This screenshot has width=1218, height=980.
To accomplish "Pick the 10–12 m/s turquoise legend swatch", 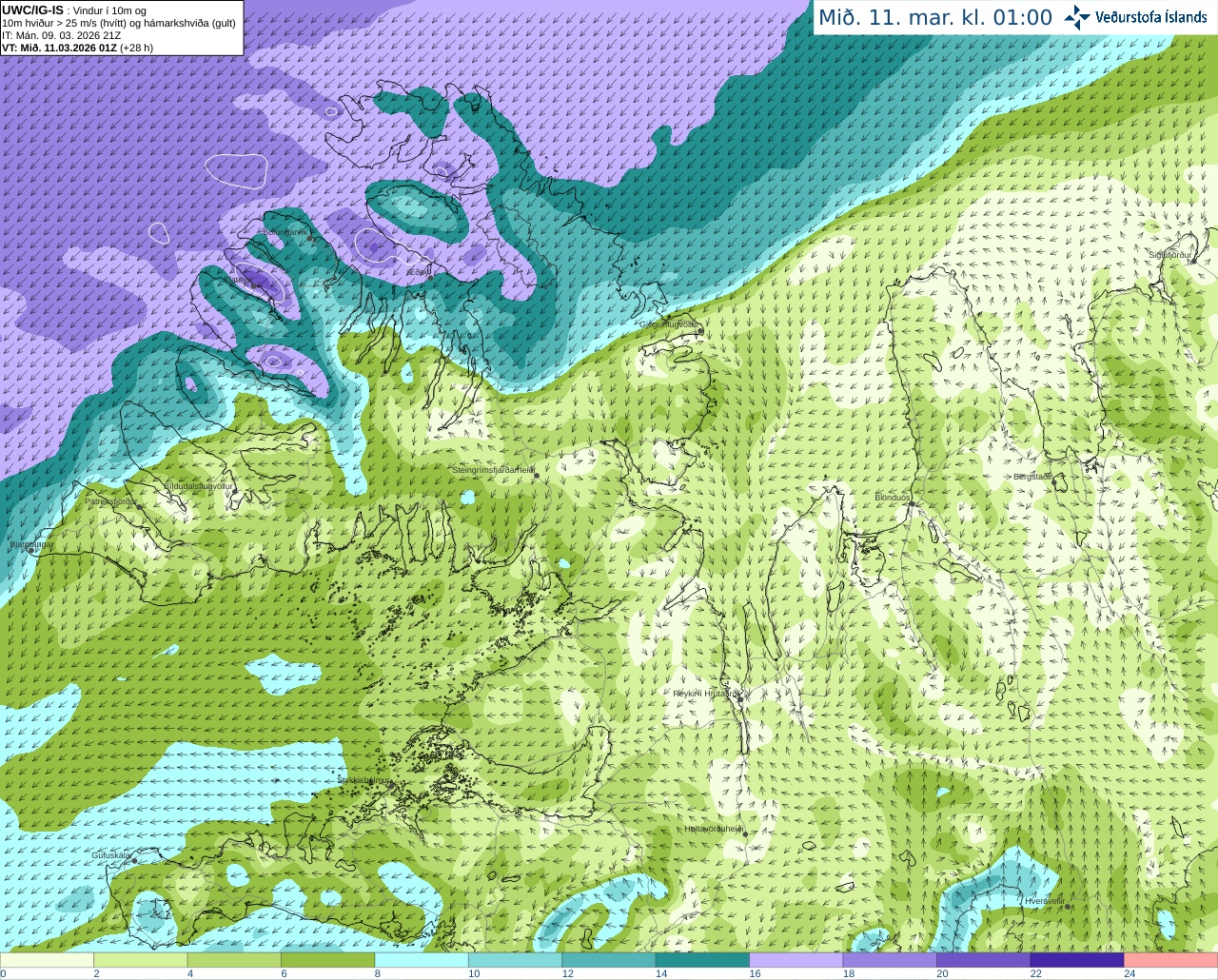I will tap(515, 960).
